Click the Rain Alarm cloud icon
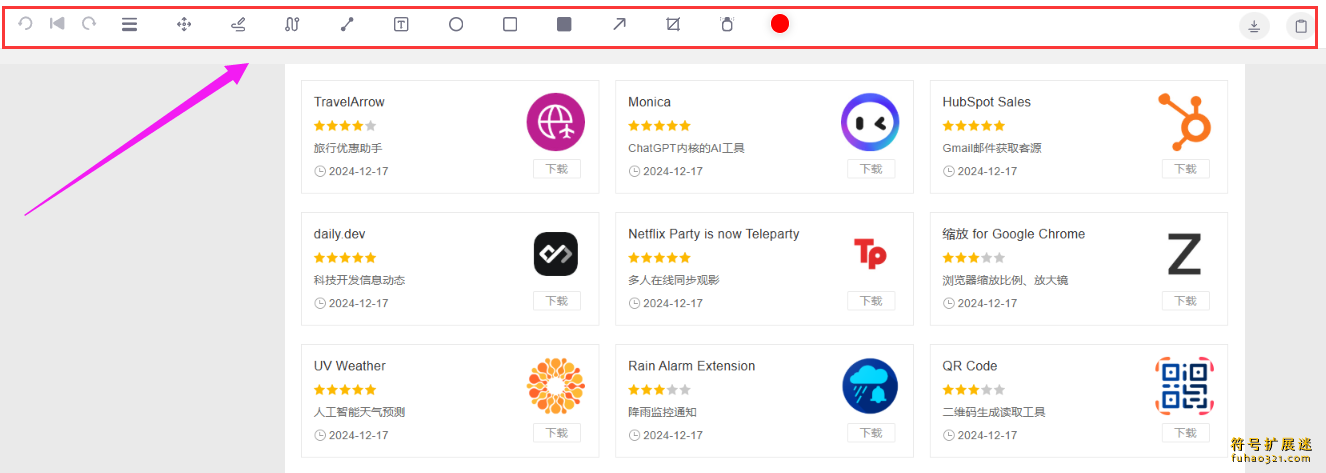This screenshot has height=473, width=1326. [870, 386]
